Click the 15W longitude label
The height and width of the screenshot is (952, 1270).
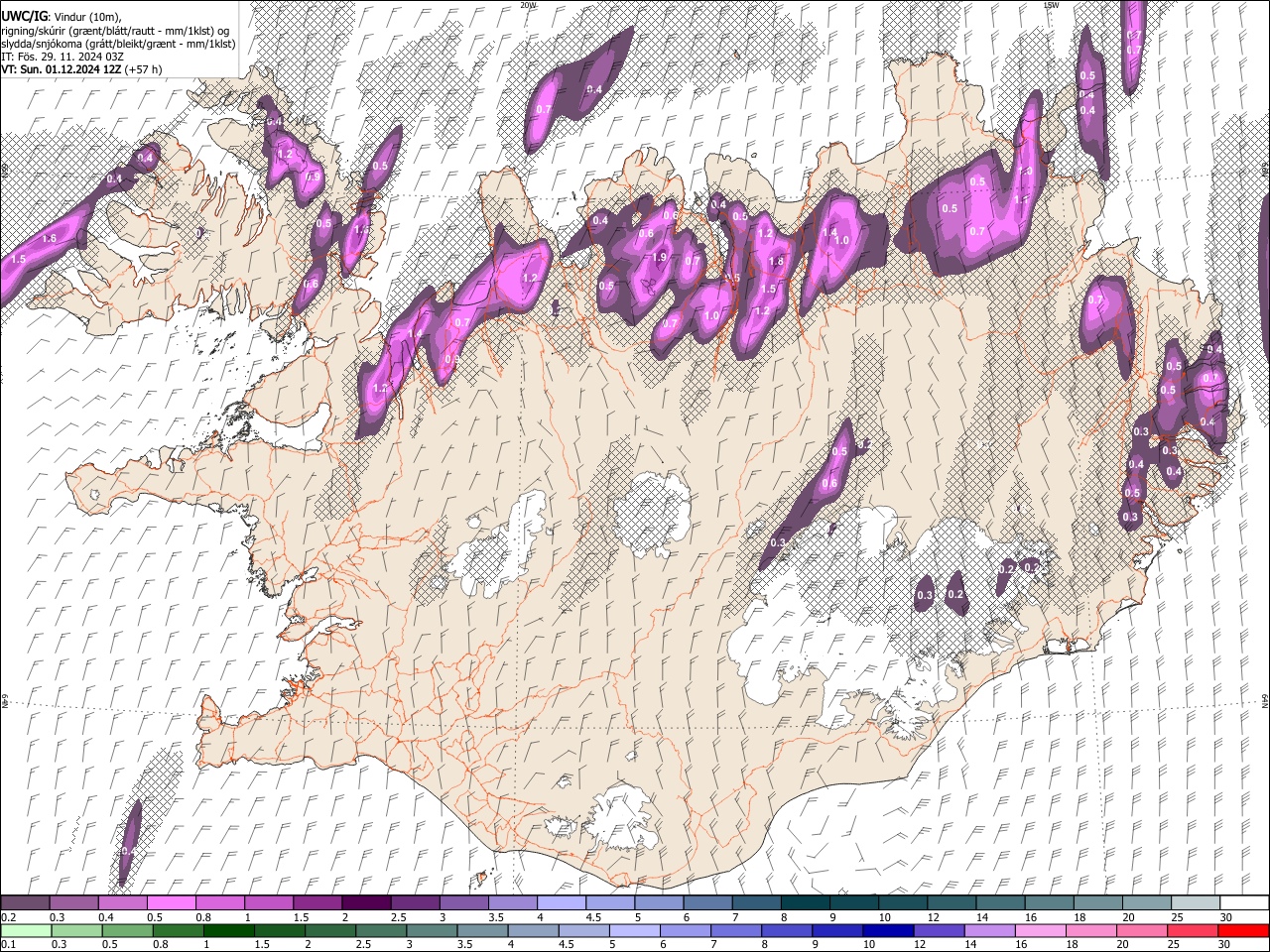point(1051,5)
